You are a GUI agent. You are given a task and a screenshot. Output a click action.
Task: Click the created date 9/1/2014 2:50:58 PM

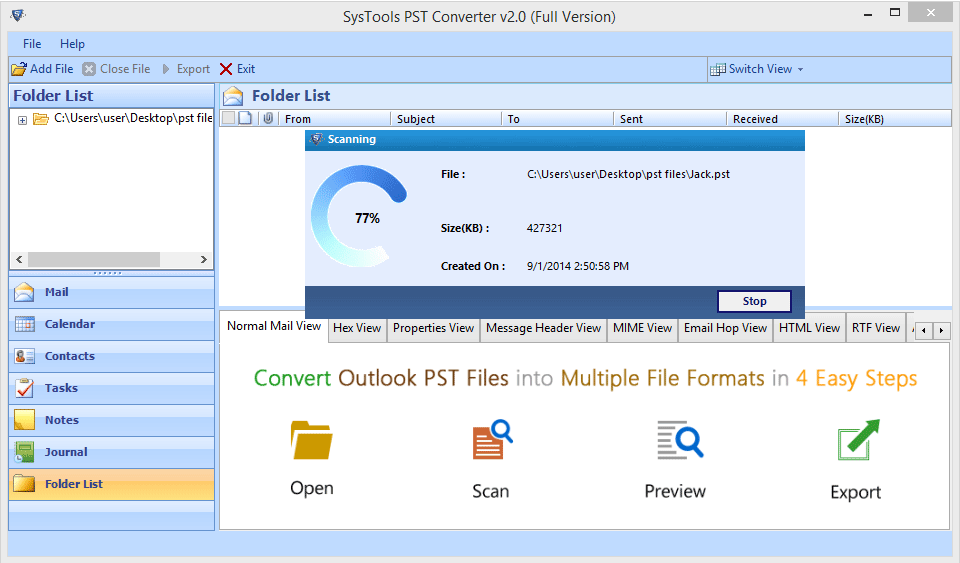pyautogui.click(x=578, y=266)
